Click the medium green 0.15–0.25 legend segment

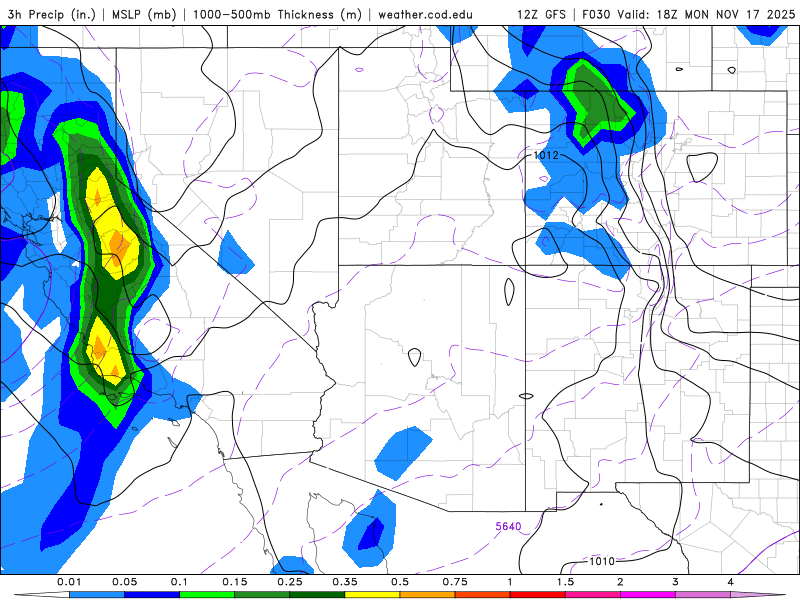pyautogui.click(x=262, y=595)
